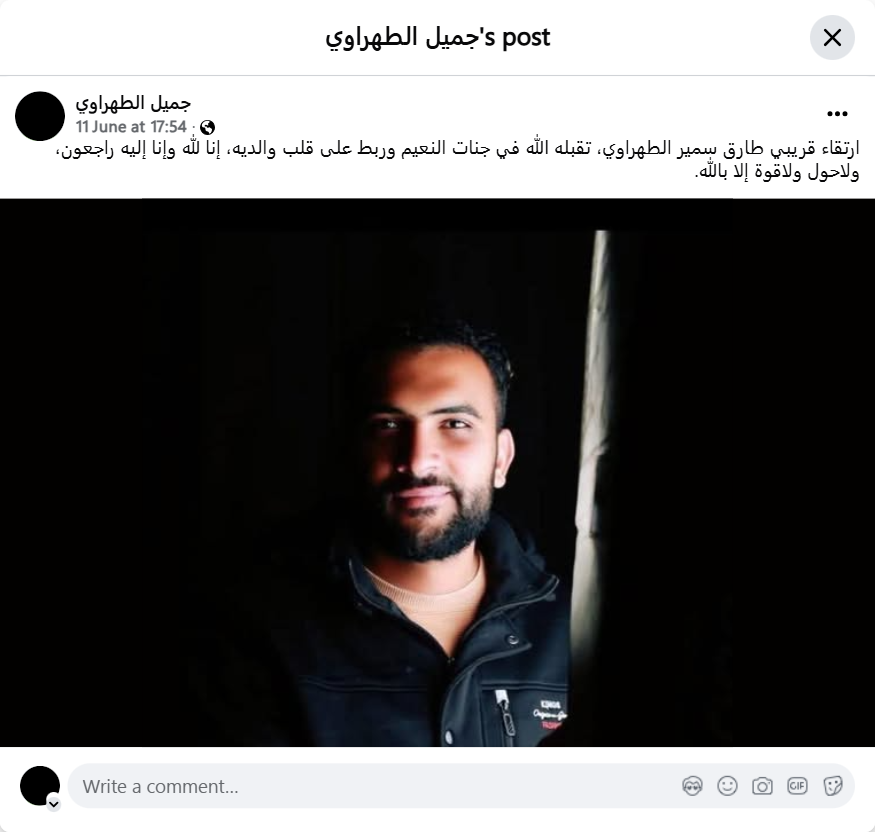Viewport: 875px width, 832px height.
Task: Open author name جميل الطهراوي profile link
Action: pos(133,103)
